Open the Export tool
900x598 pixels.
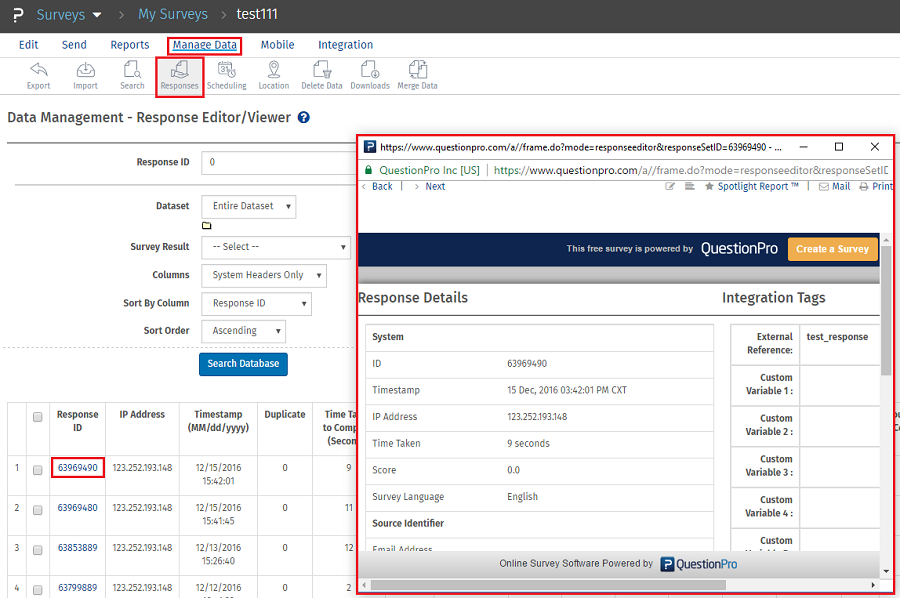[38, 75]
